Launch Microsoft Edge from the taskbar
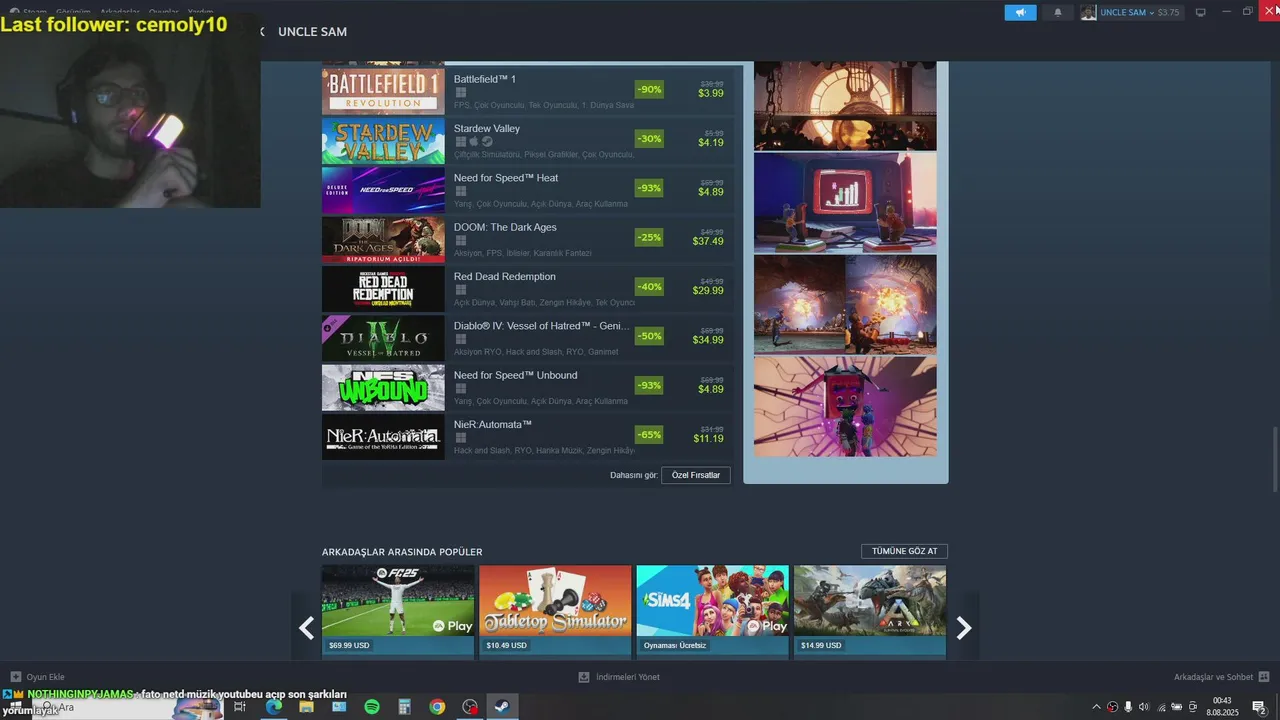 coord(273,707)
